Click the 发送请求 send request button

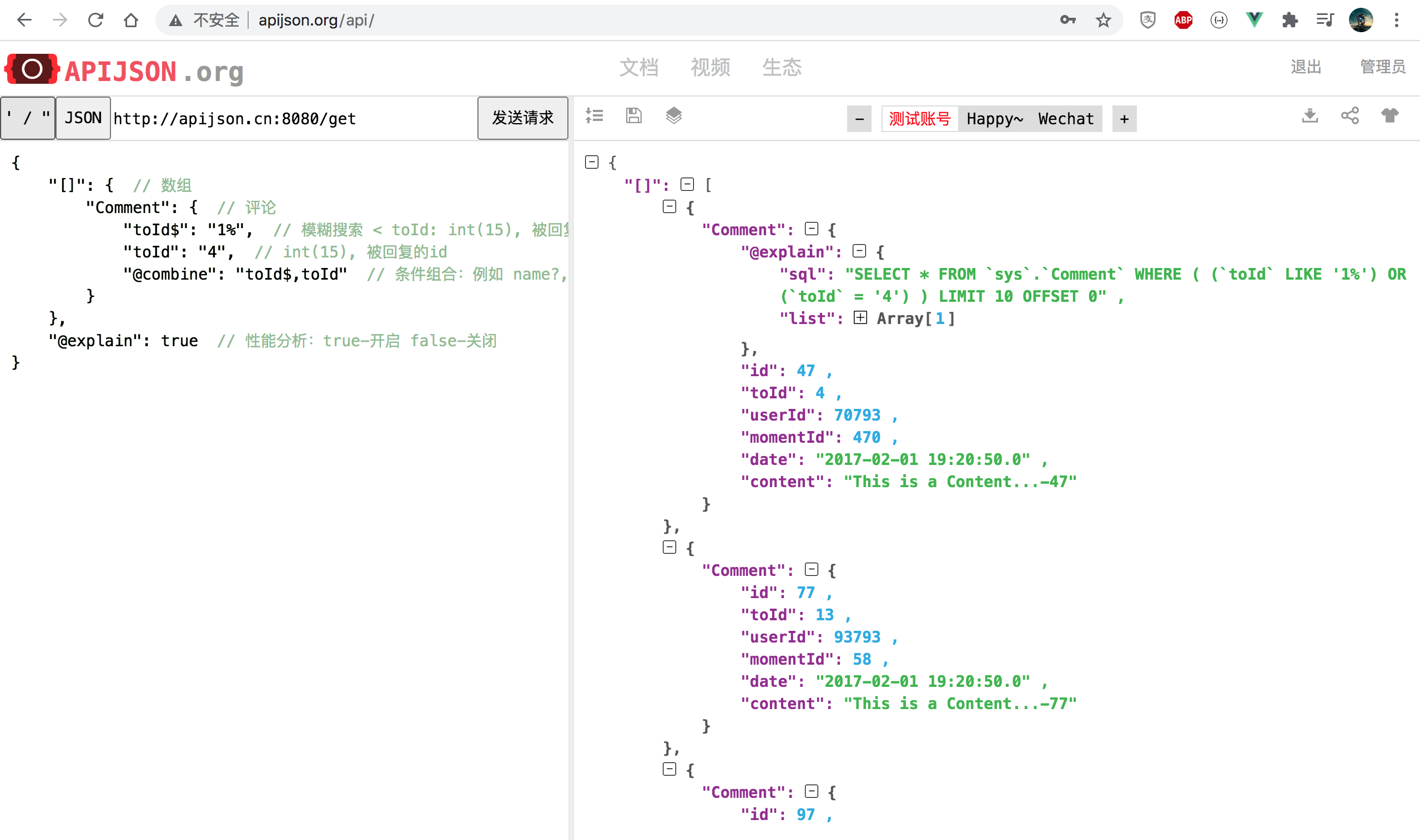(522, 118)
